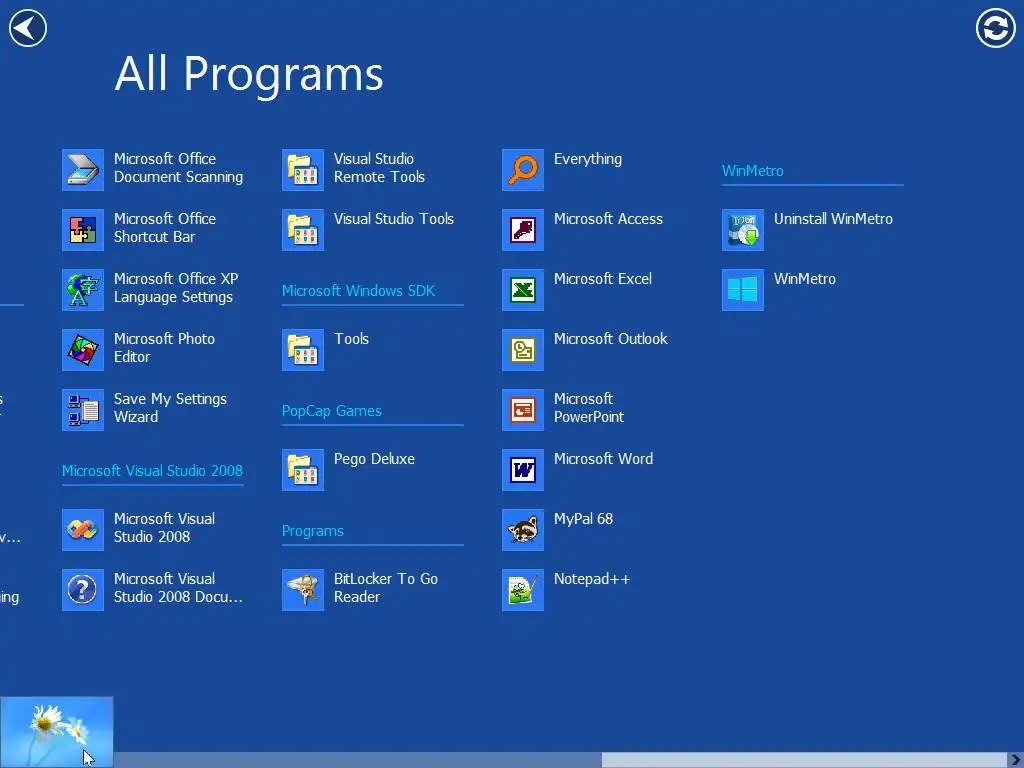Click the Visual Studio Remote Tools label
The image size is (1024, 768).
point(379,168)
